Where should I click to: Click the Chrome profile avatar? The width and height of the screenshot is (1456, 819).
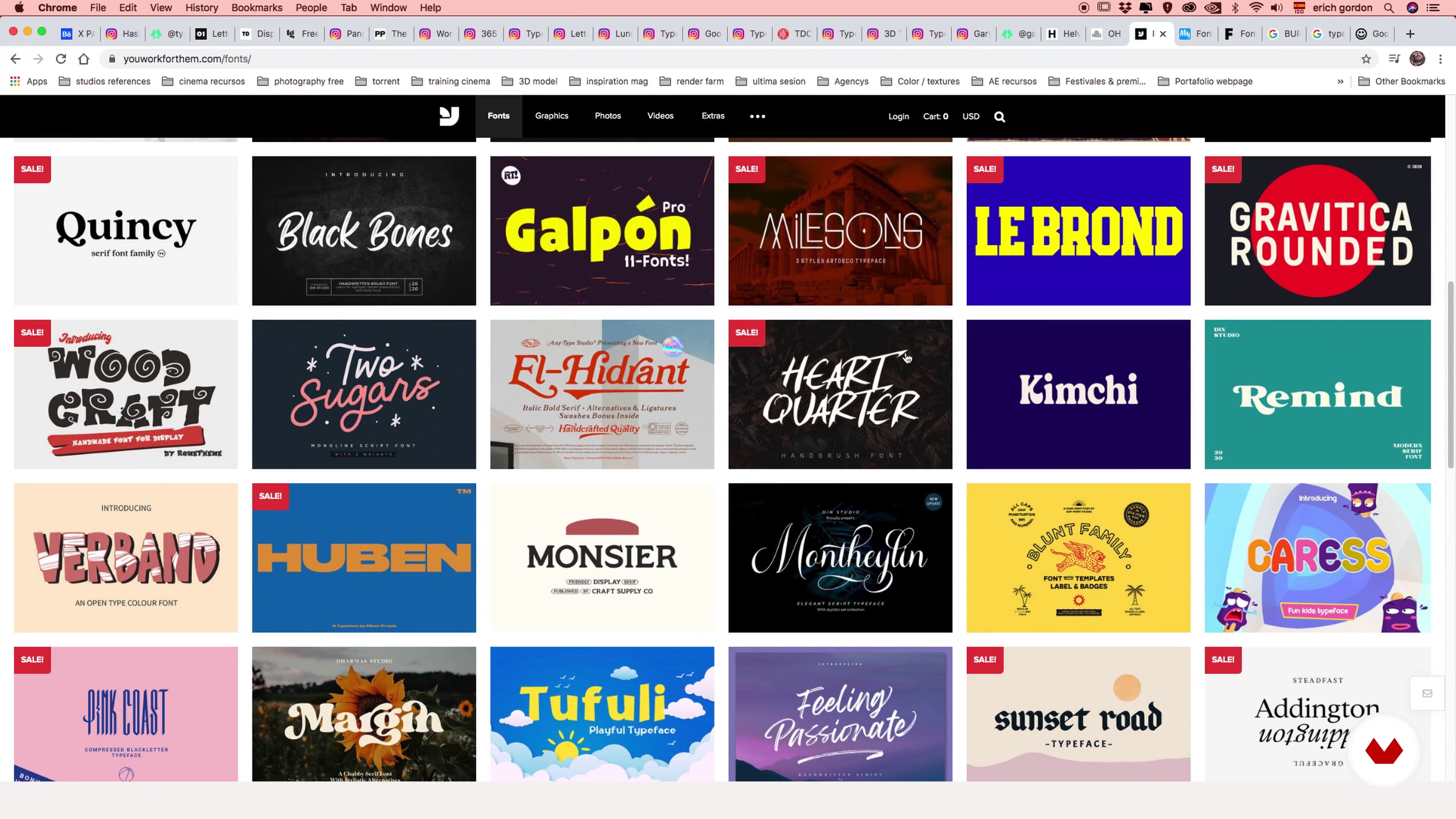1417,59
